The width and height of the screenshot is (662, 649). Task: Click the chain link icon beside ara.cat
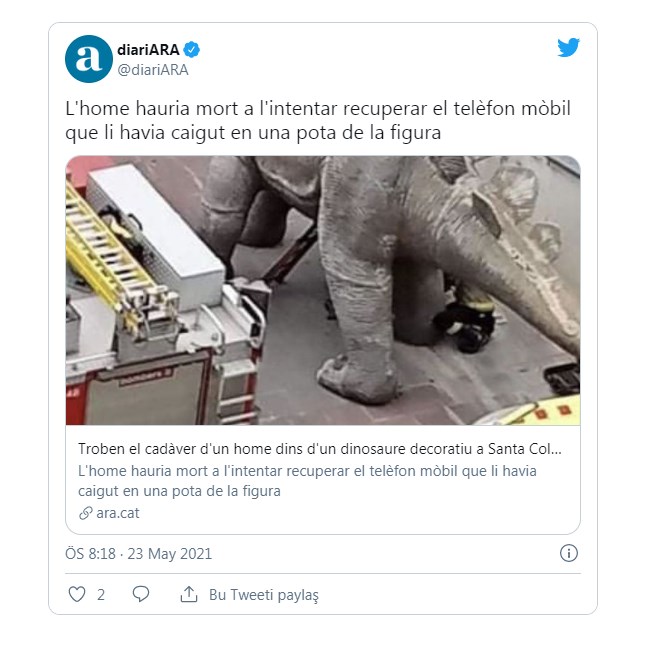[x=86, y=513]
